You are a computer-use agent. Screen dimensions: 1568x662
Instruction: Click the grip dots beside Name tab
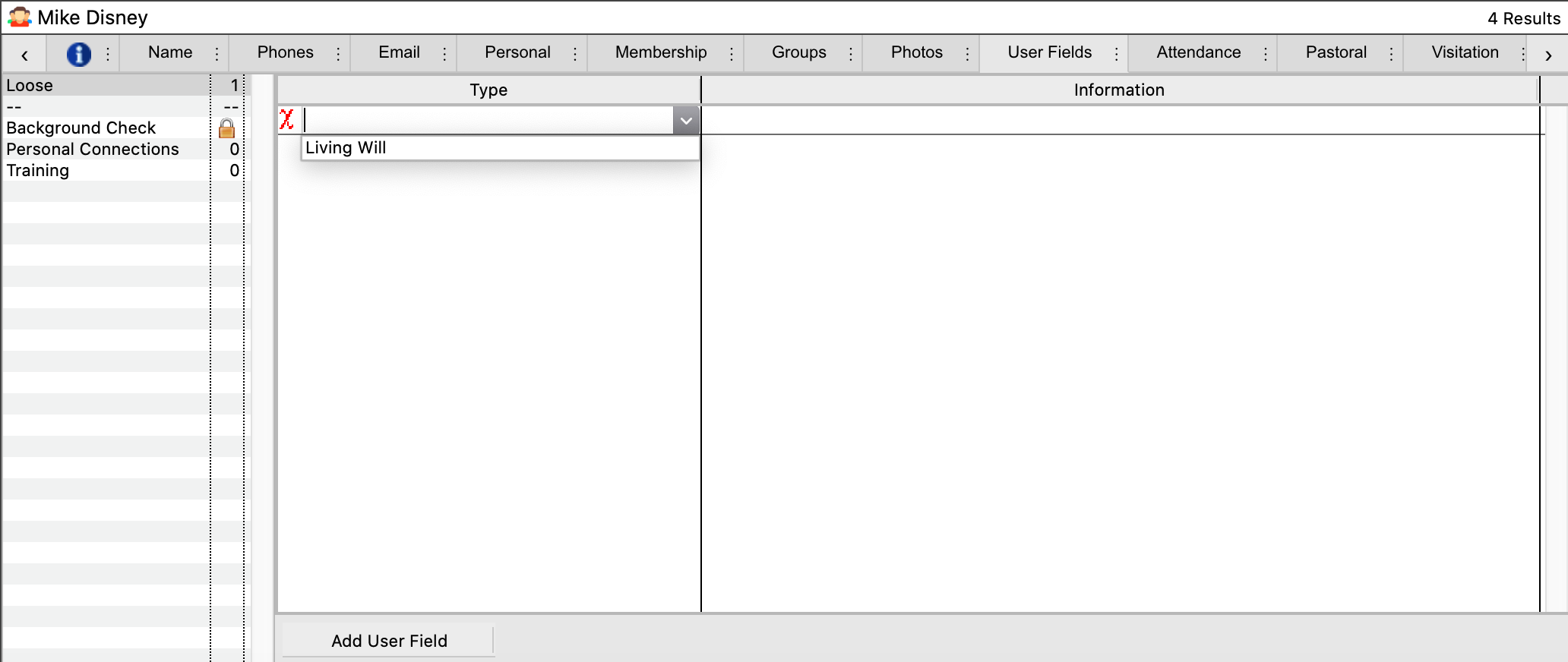coord(217,54)
